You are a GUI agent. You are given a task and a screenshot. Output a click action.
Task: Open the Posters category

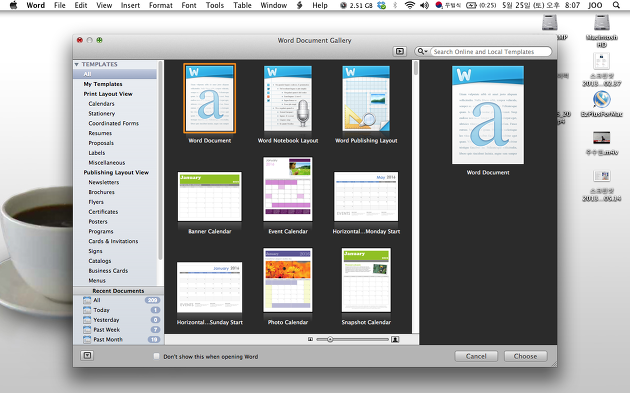pos(98,222)
